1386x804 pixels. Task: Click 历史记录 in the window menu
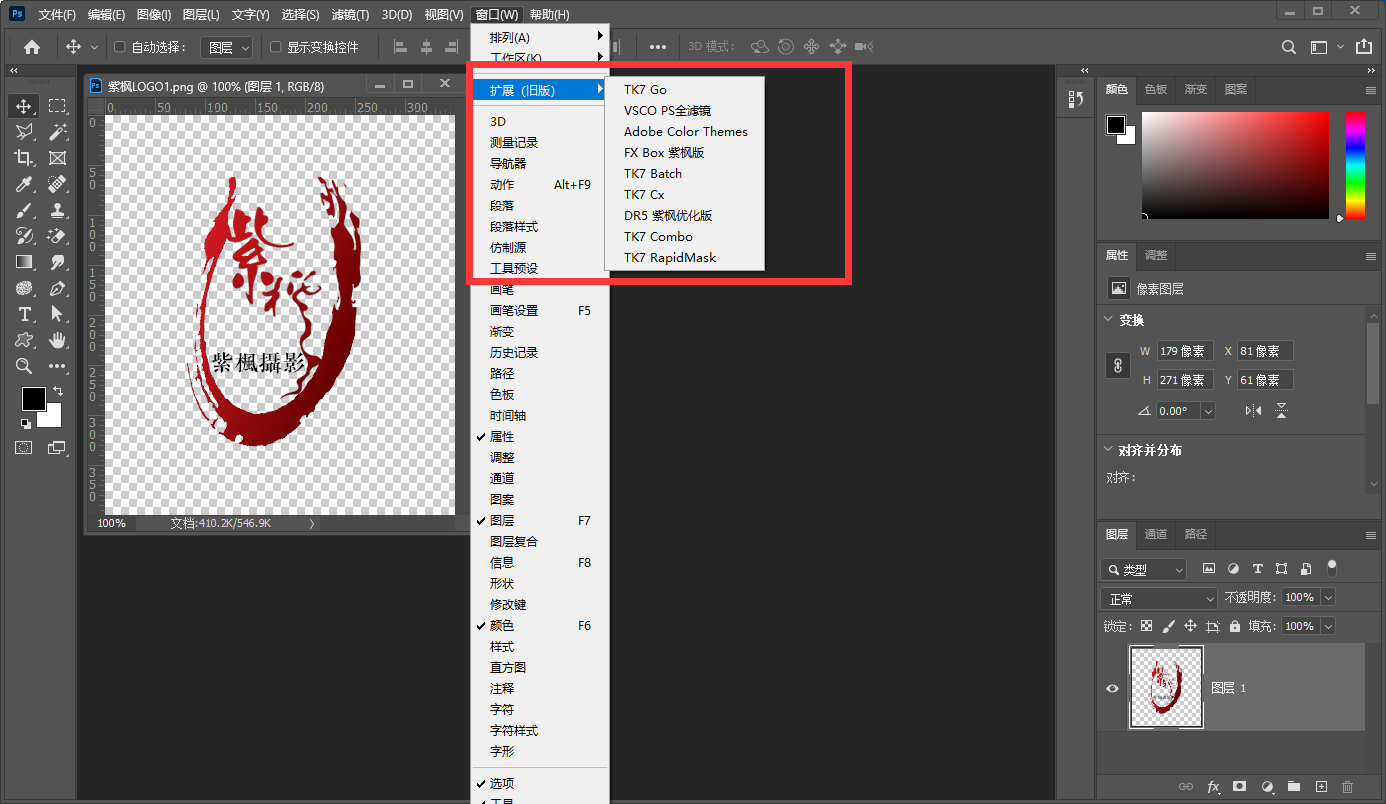click(514, 353)
